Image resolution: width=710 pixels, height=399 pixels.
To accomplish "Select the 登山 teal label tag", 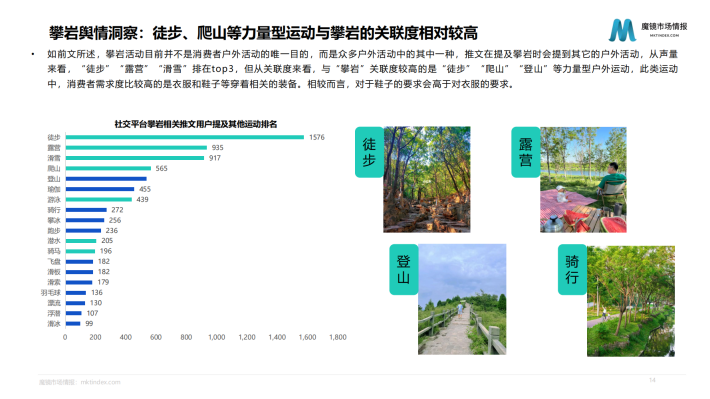I will [x=403, y=269].
